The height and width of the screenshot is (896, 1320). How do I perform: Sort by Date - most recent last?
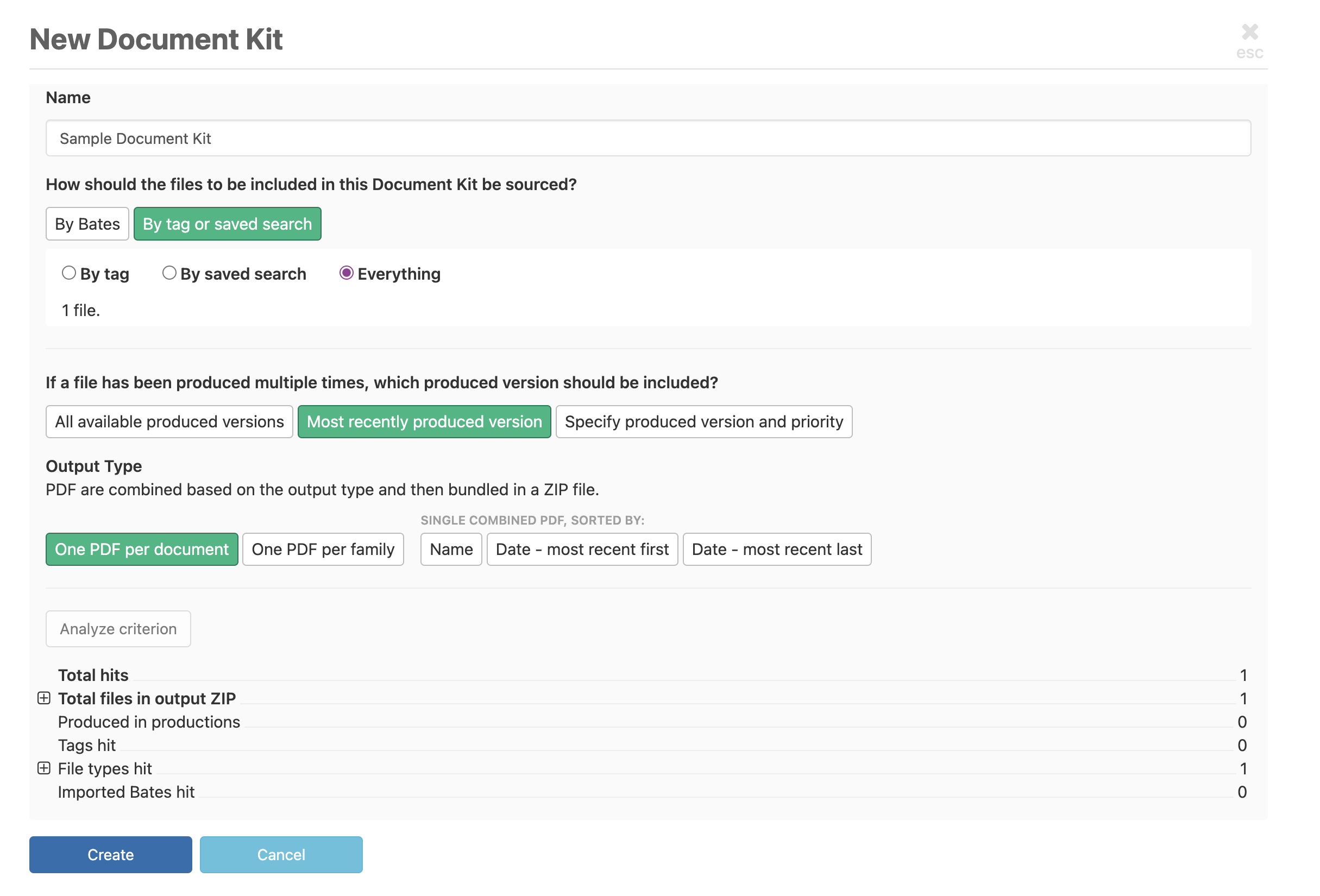coord(776,549)
